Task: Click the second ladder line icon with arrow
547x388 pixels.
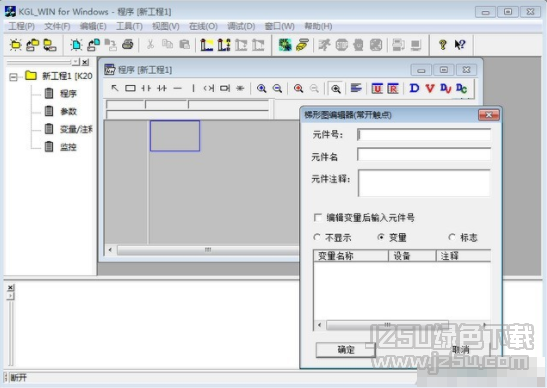Action: 224,45
